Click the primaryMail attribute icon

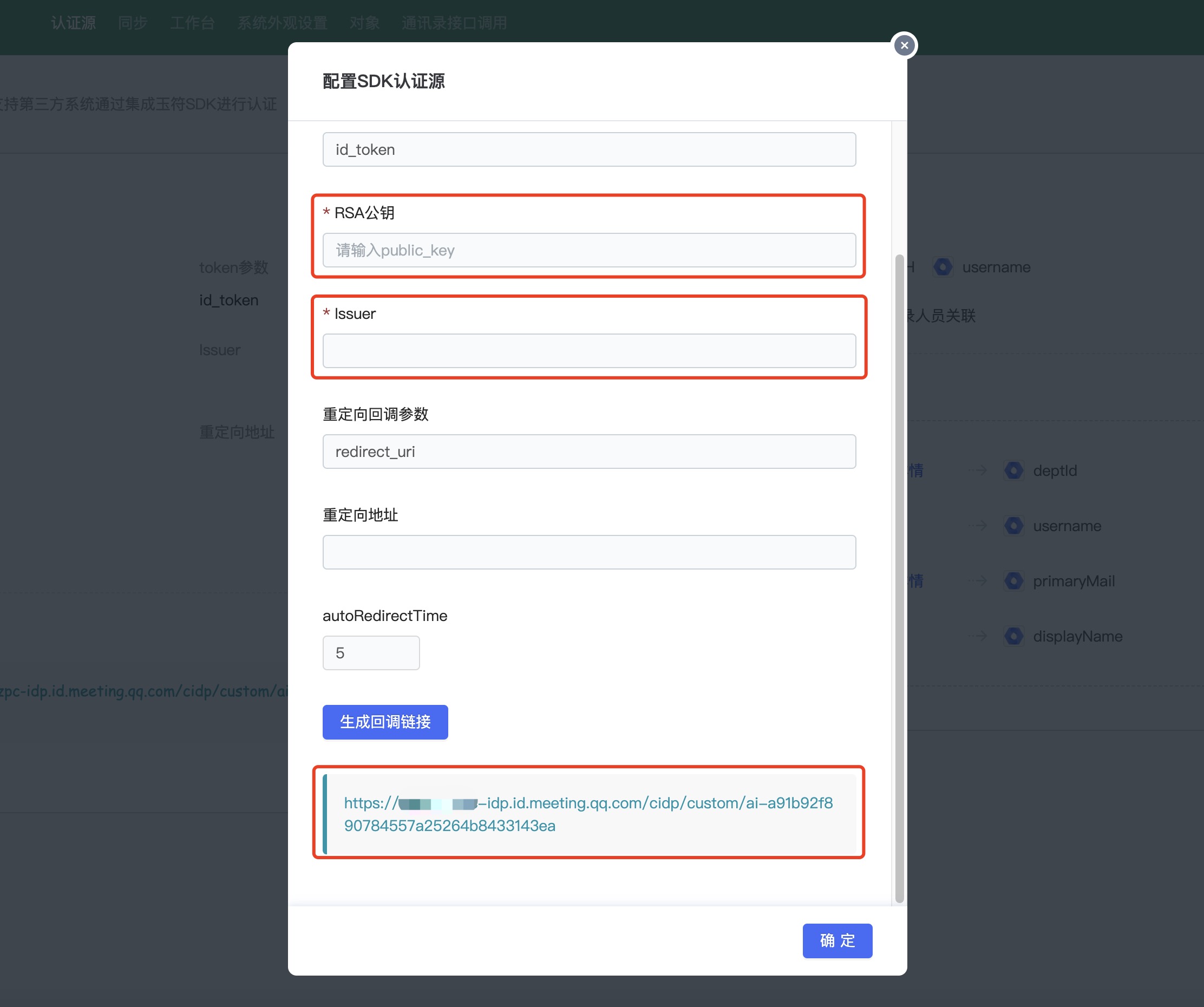(1013, 580)
